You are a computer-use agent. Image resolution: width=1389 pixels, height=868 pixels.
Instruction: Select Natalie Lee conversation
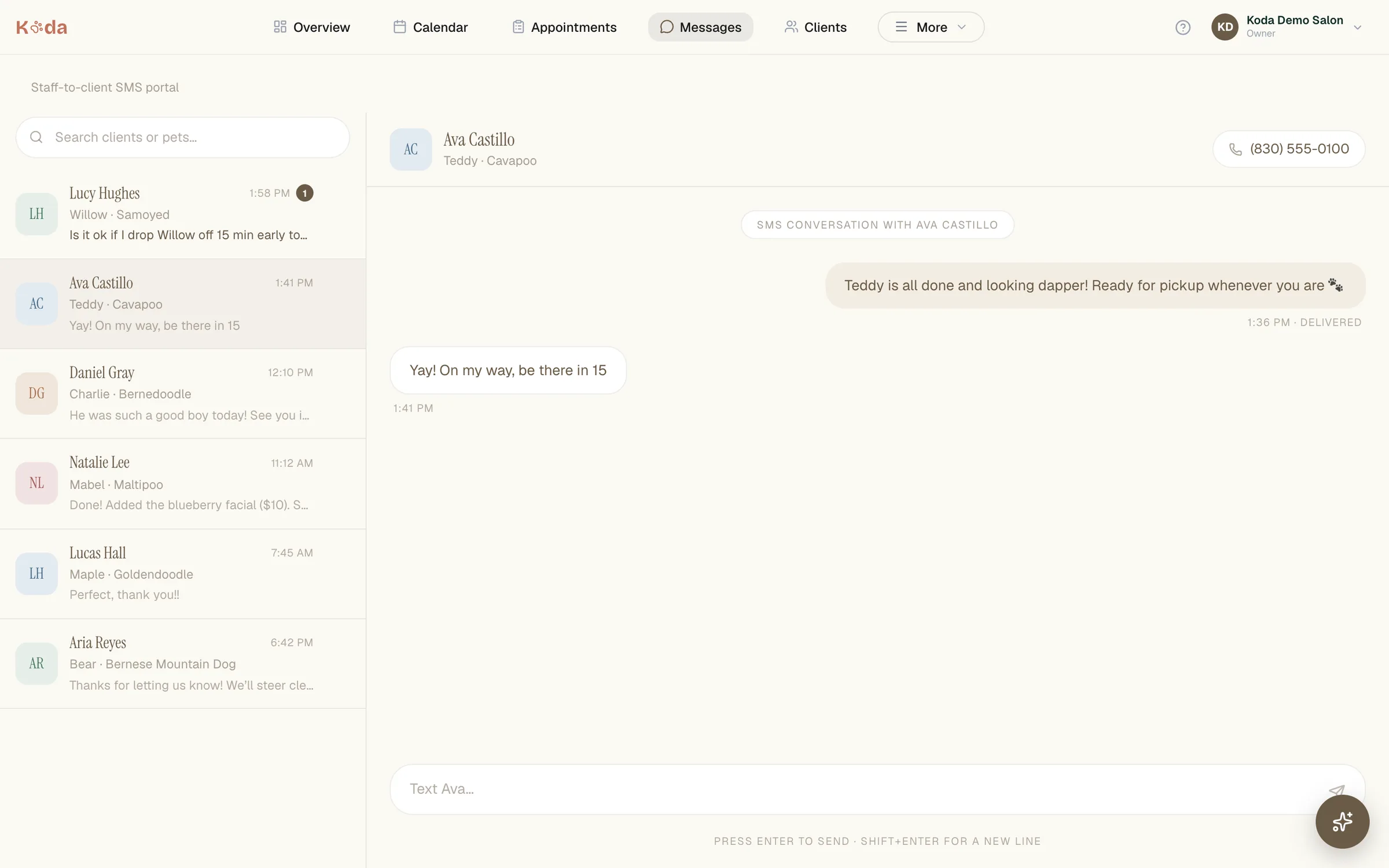click(x=183, y=484)
